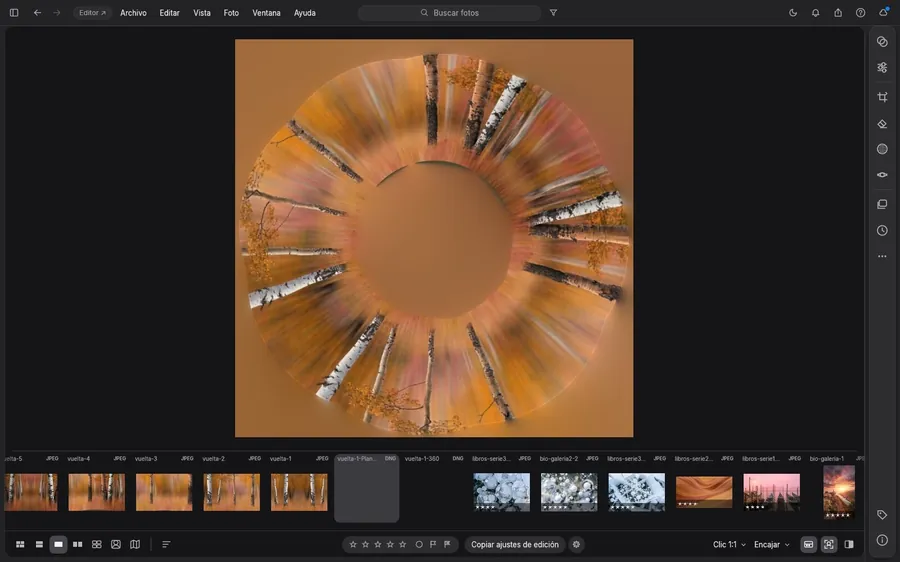Screen dimensions: 900x562
Task: Toggle filmstrip visibility button
Action: [808, 544]
